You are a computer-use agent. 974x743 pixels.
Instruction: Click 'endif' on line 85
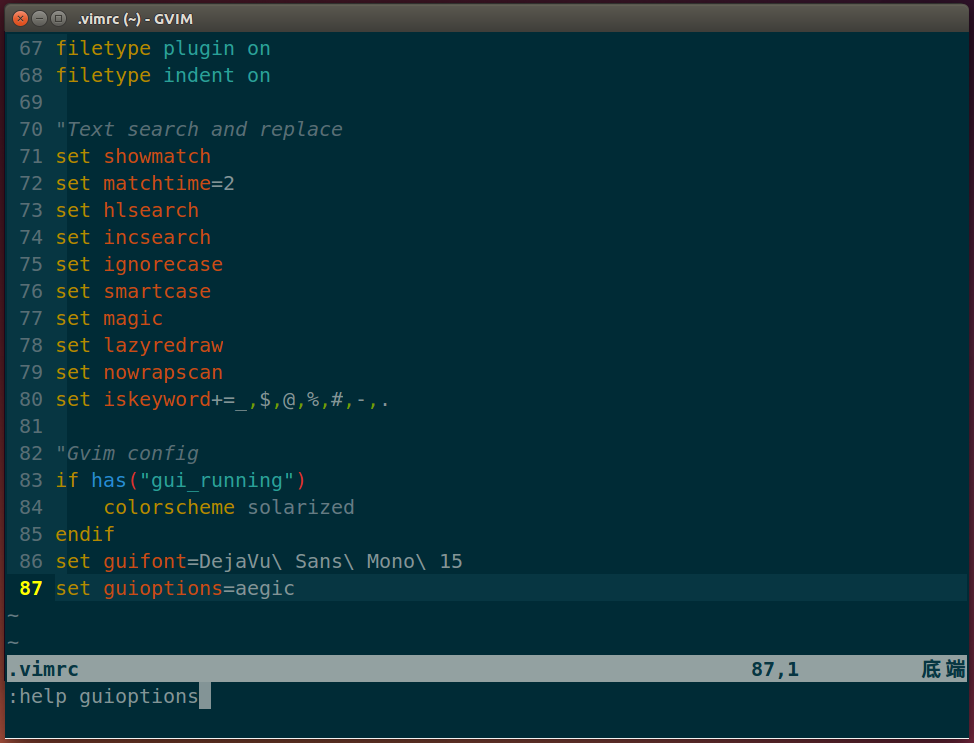tap(85, 535)
